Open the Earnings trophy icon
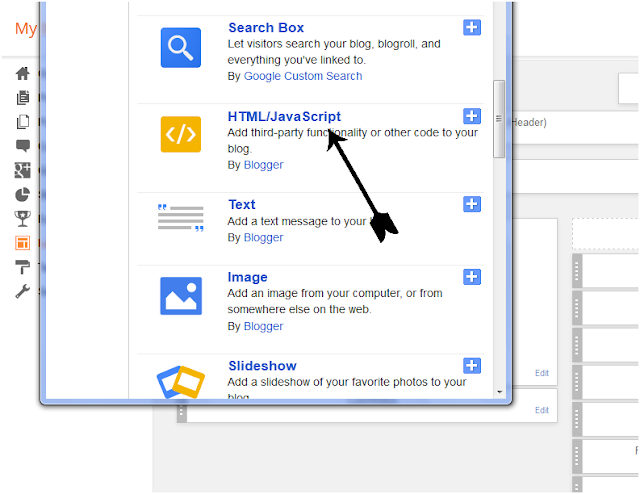The height and width of the screenshot is (494, 640). [23, 219]
